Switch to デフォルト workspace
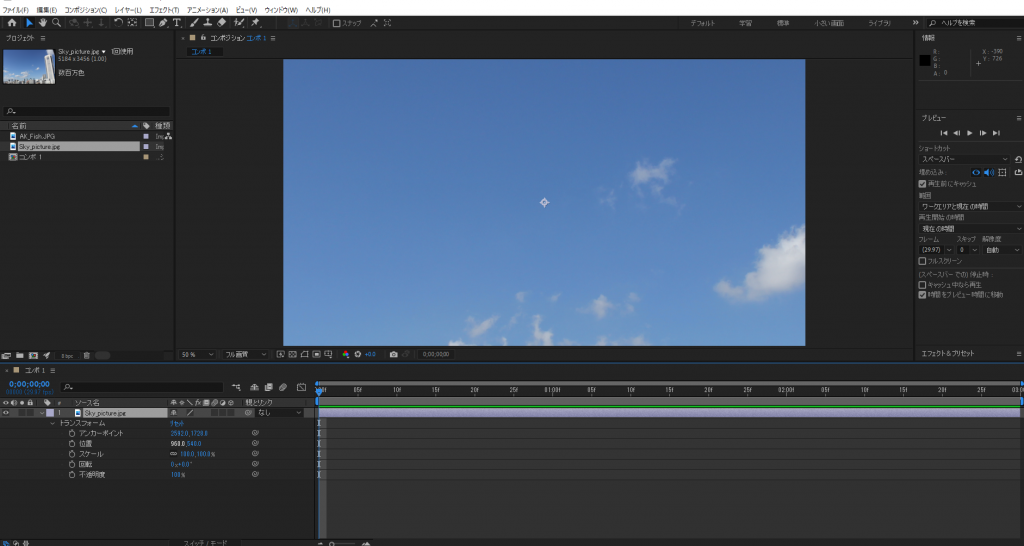This screenshot has height=546, width=1024. pyautogui.click(x=703, y=23)
